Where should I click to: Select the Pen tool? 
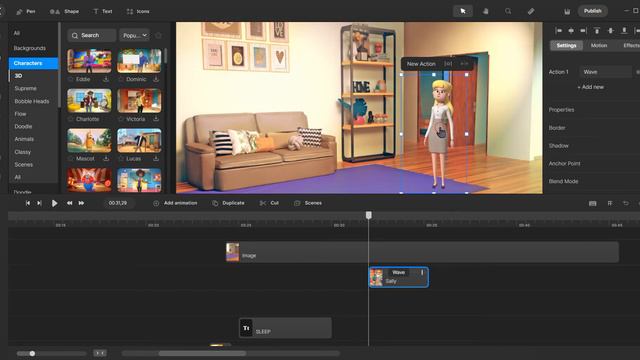pyautogui.click(x=25, y=11)
